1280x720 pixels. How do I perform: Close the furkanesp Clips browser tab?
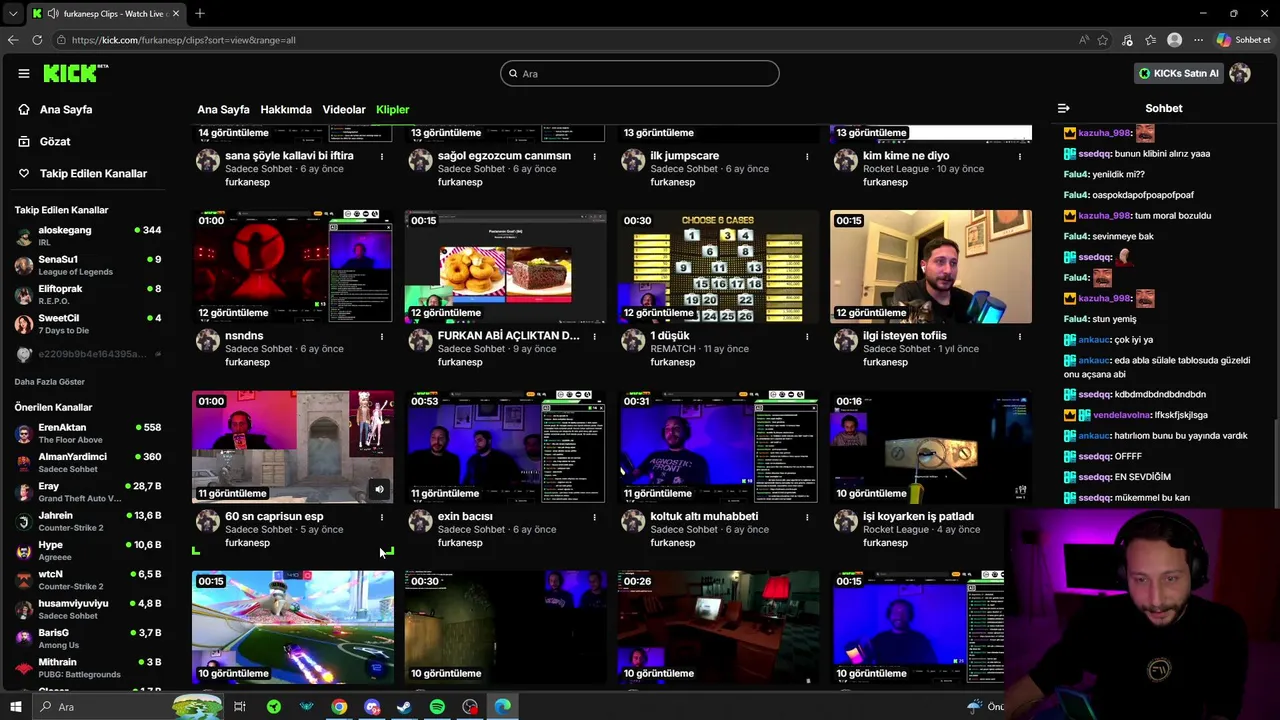pos(176,14)
